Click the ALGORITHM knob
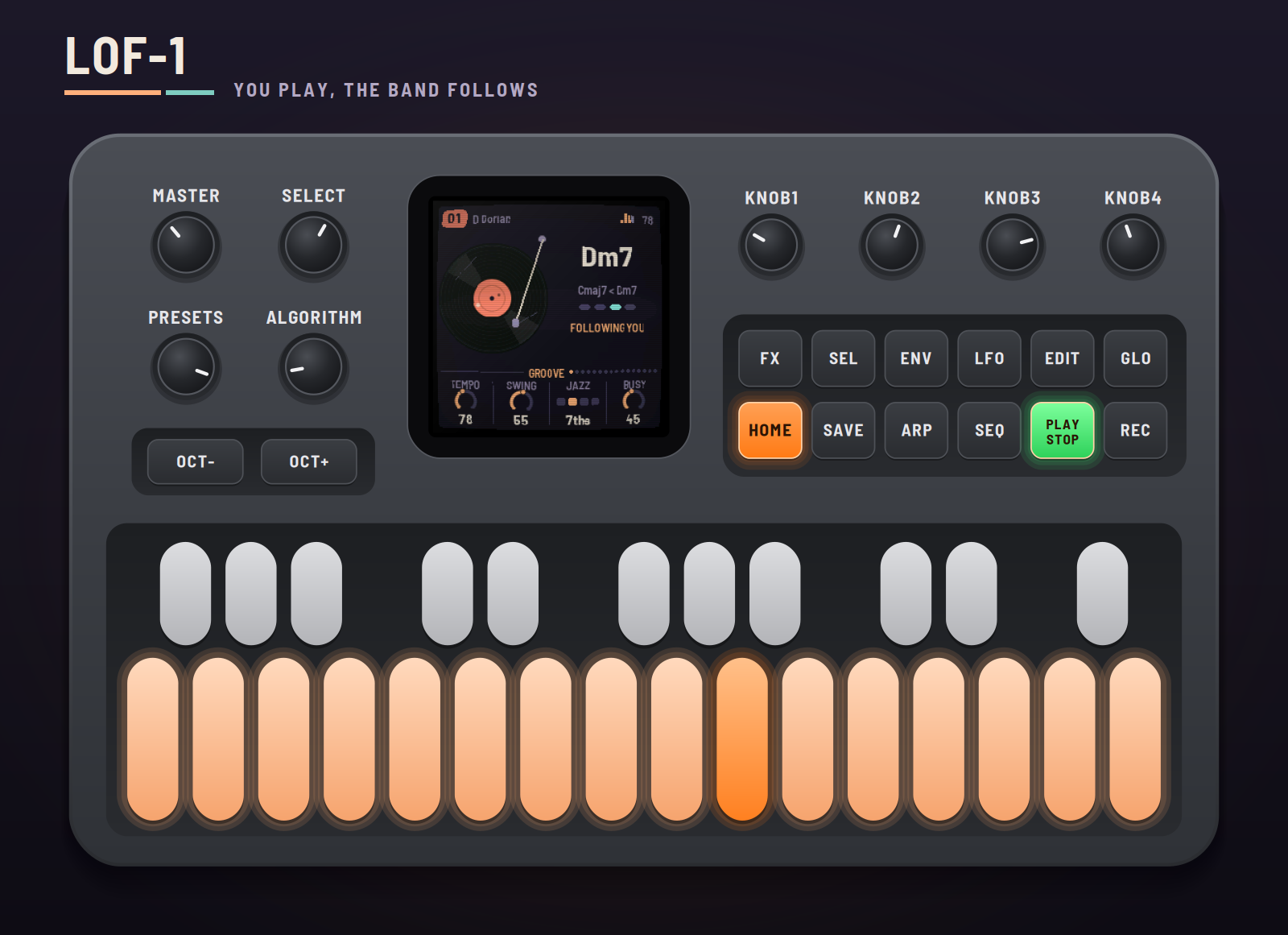 (313, 367)
